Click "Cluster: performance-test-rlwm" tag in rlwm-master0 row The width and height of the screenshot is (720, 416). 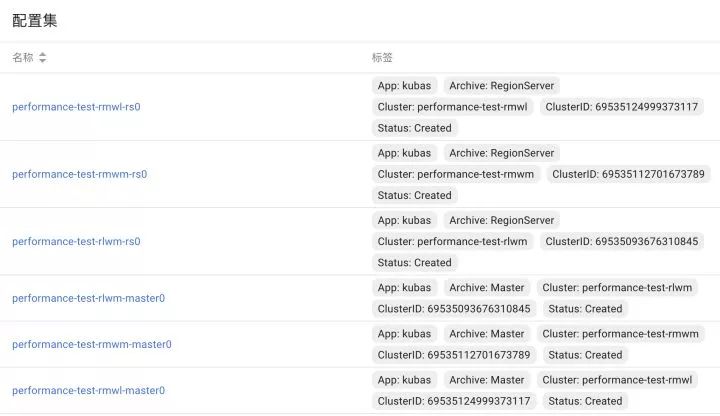[x=616, y=288]
